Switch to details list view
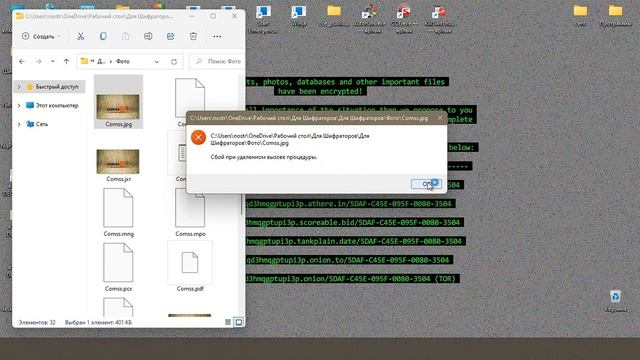This screenshot has width=640, height=360. (228, 322)
